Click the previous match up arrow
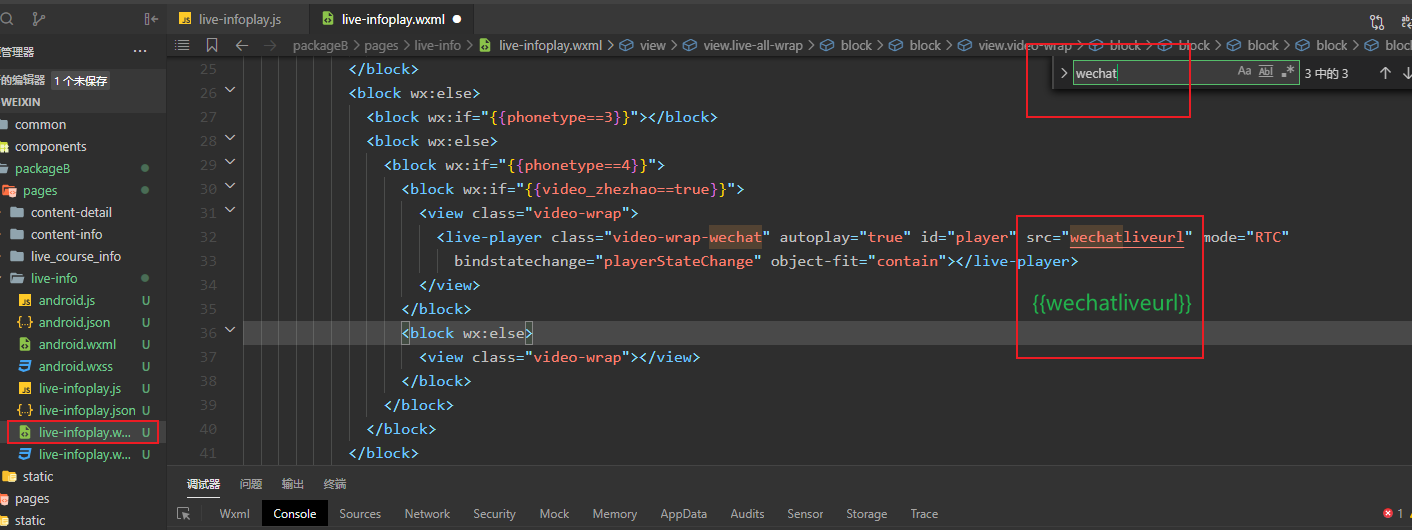Image resolution: width=1412 pixels, height=530 pixels. coord(1385,73)
